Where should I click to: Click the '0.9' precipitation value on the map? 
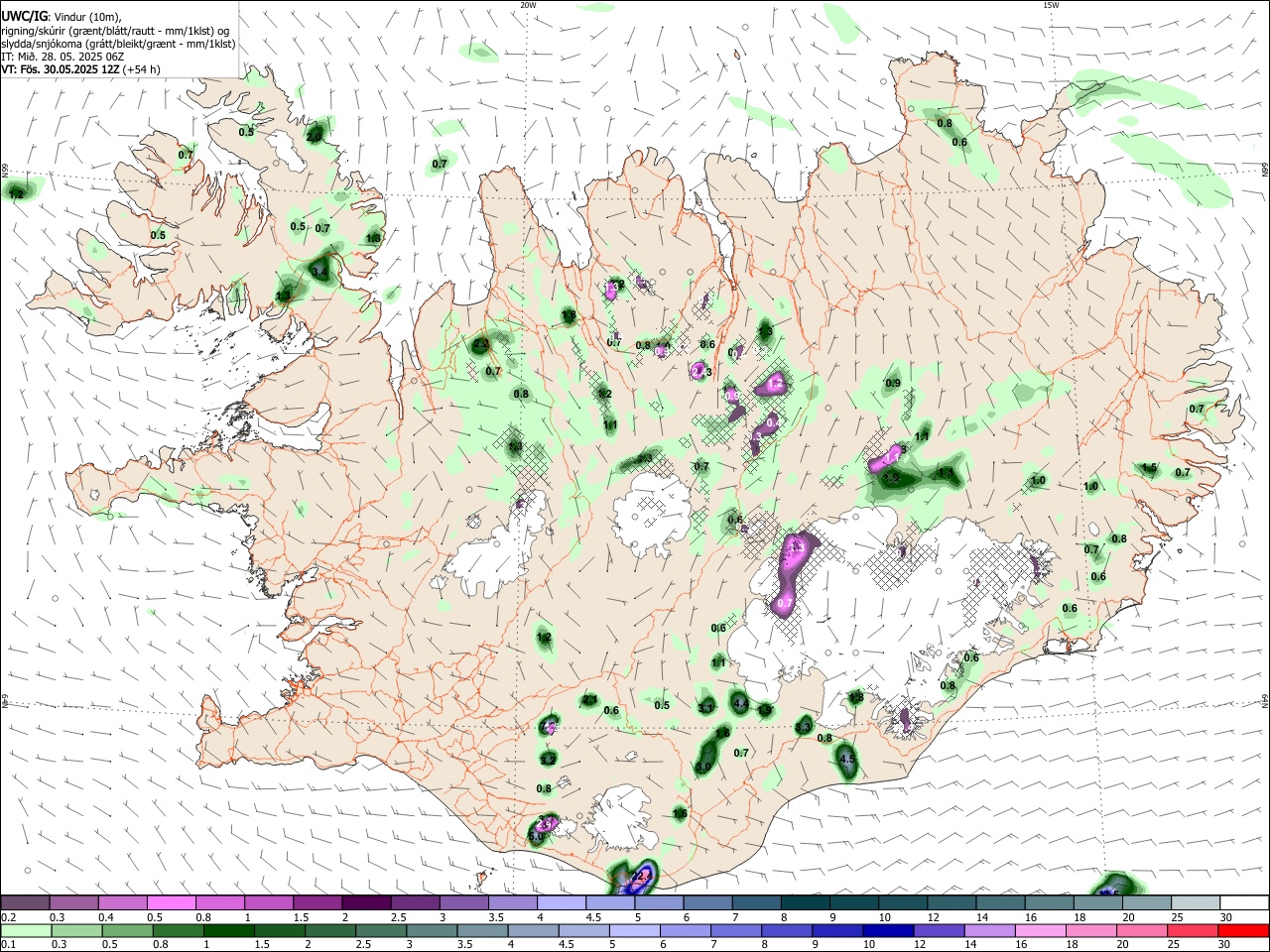coord(893,383)
